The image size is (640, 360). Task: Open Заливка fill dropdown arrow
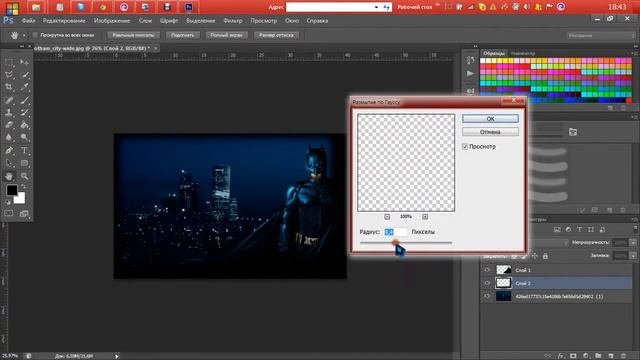pos(633,256)
